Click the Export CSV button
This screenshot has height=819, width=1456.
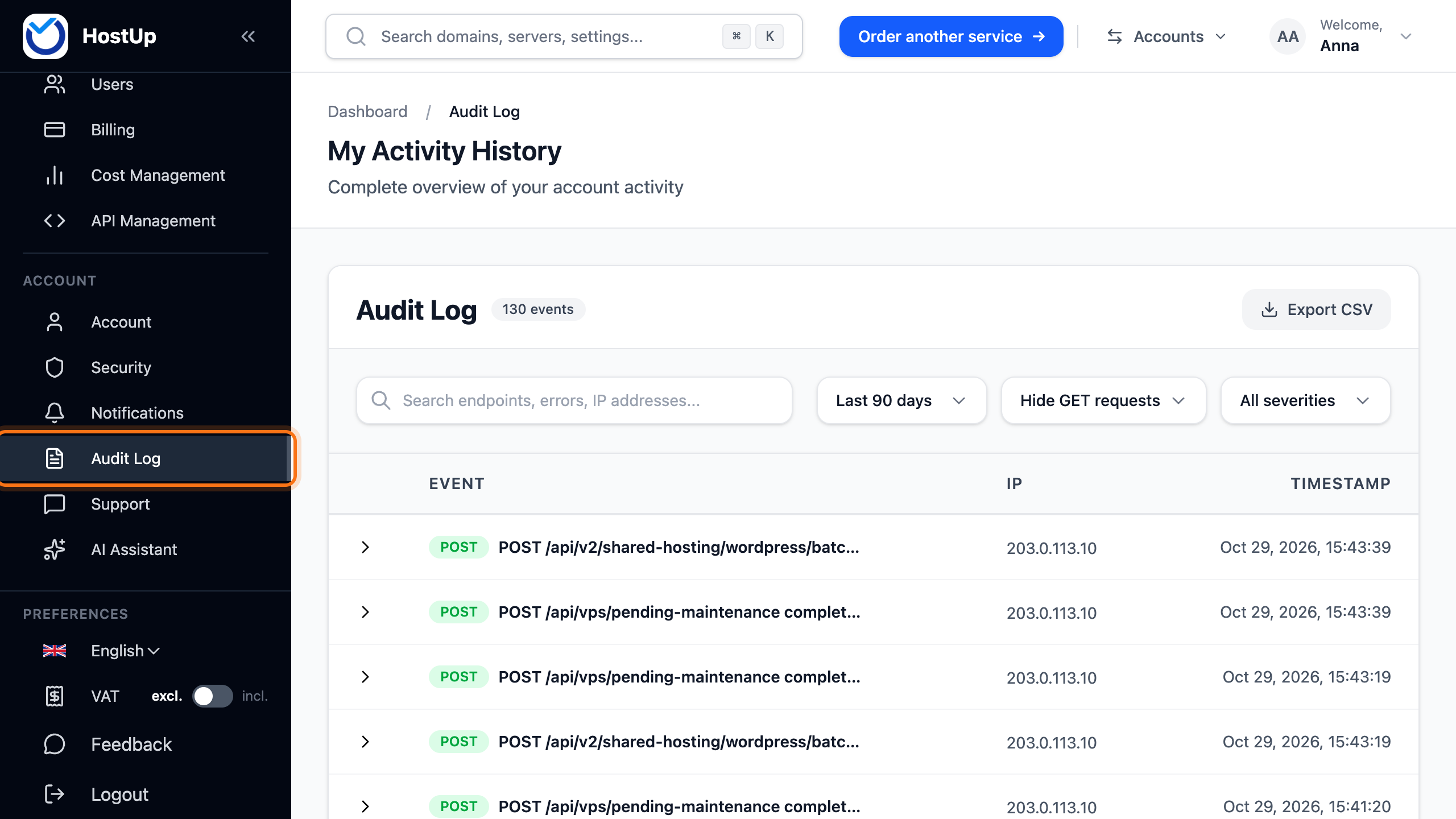1316,309
